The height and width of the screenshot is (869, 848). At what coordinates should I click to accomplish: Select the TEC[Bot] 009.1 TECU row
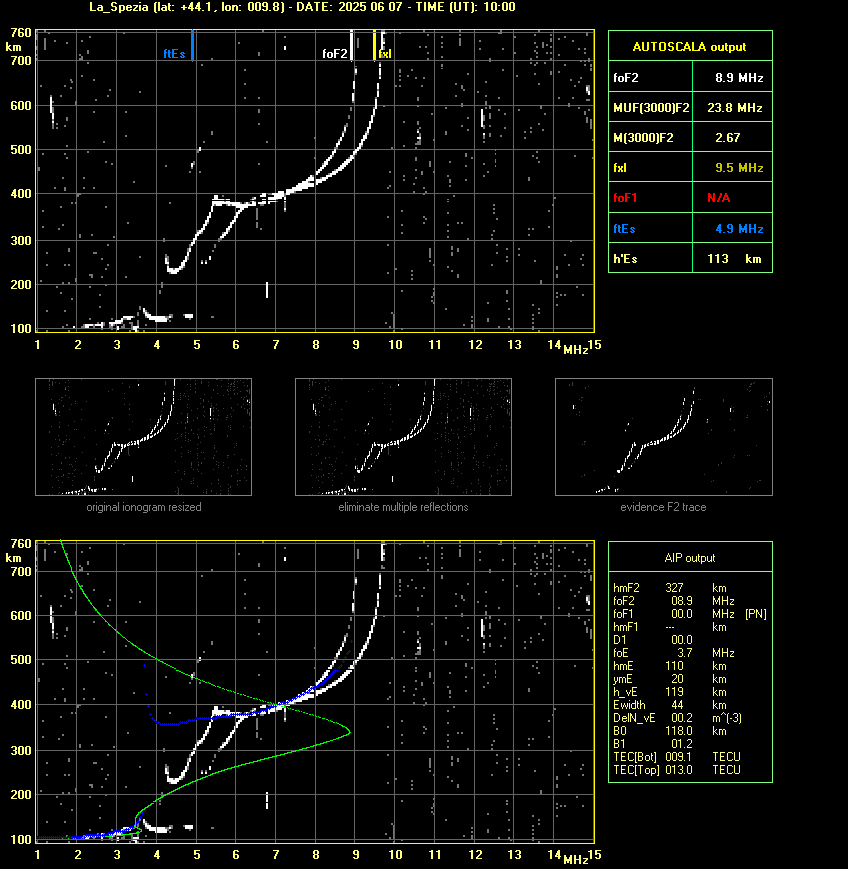tap(677, 757)
